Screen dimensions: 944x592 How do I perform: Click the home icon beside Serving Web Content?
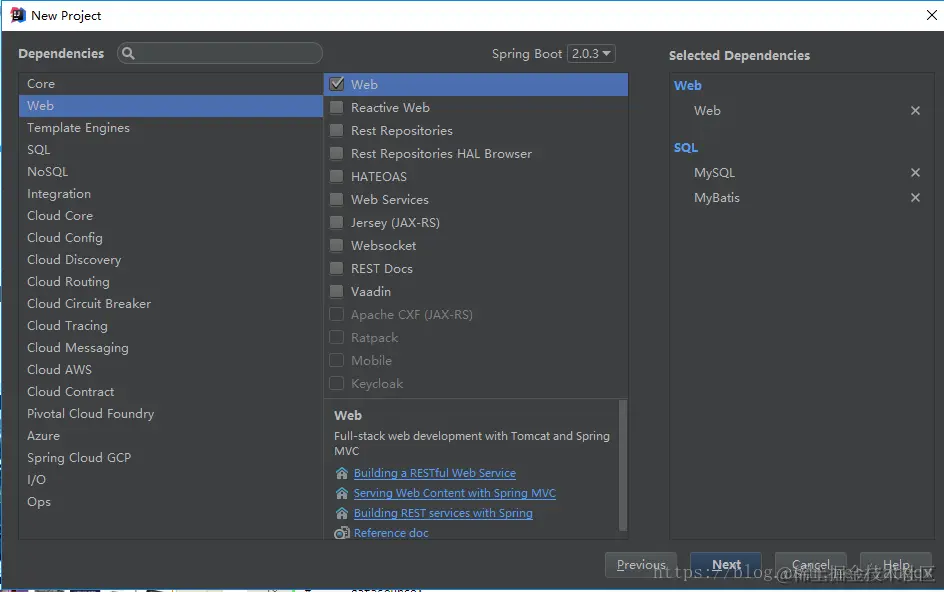(342, 493)
